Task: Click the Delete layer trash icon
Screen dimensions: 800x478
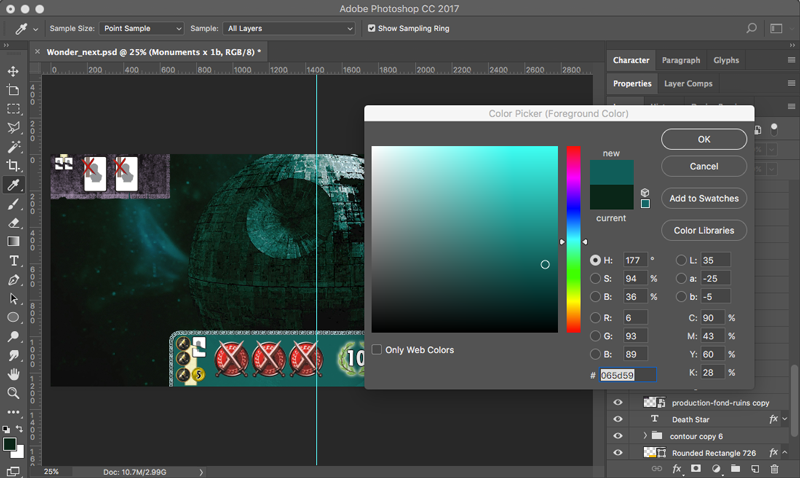Action: [774, 469]
